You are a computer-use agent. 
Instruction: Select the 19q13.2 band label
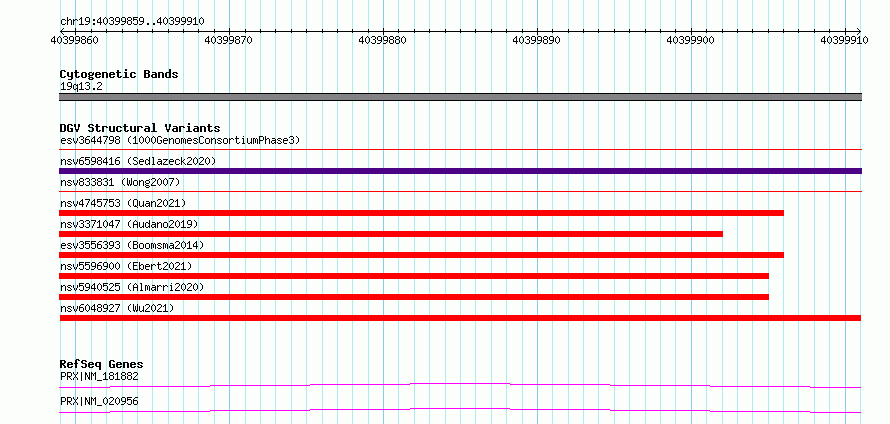(x=81, y=87)
